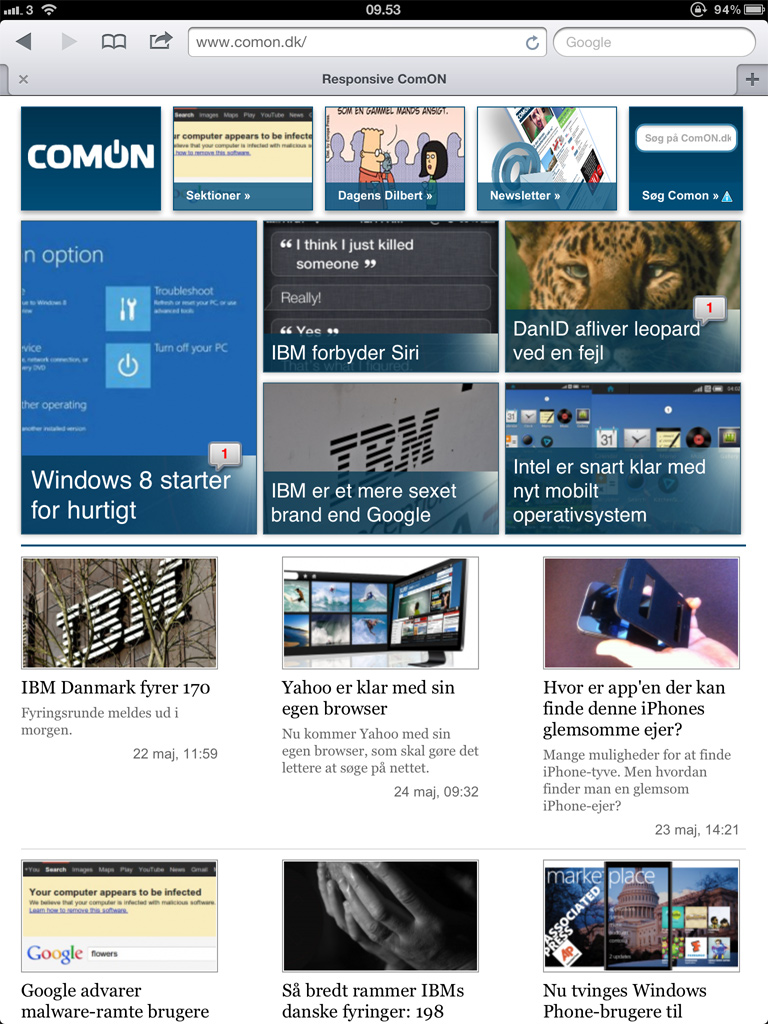Open Windows 8 starter for hurtigt story

pyautogui.click(x=138, y=377)
